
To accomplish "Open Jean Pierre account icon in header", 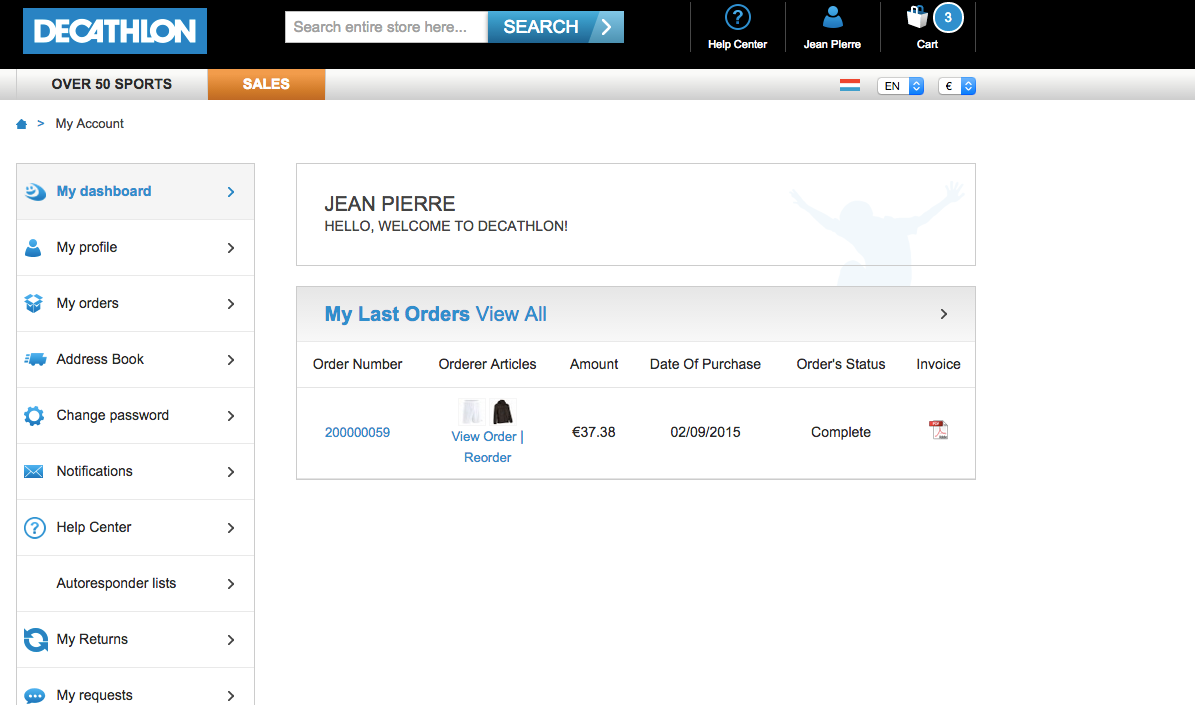I will [x=832, y=17].
